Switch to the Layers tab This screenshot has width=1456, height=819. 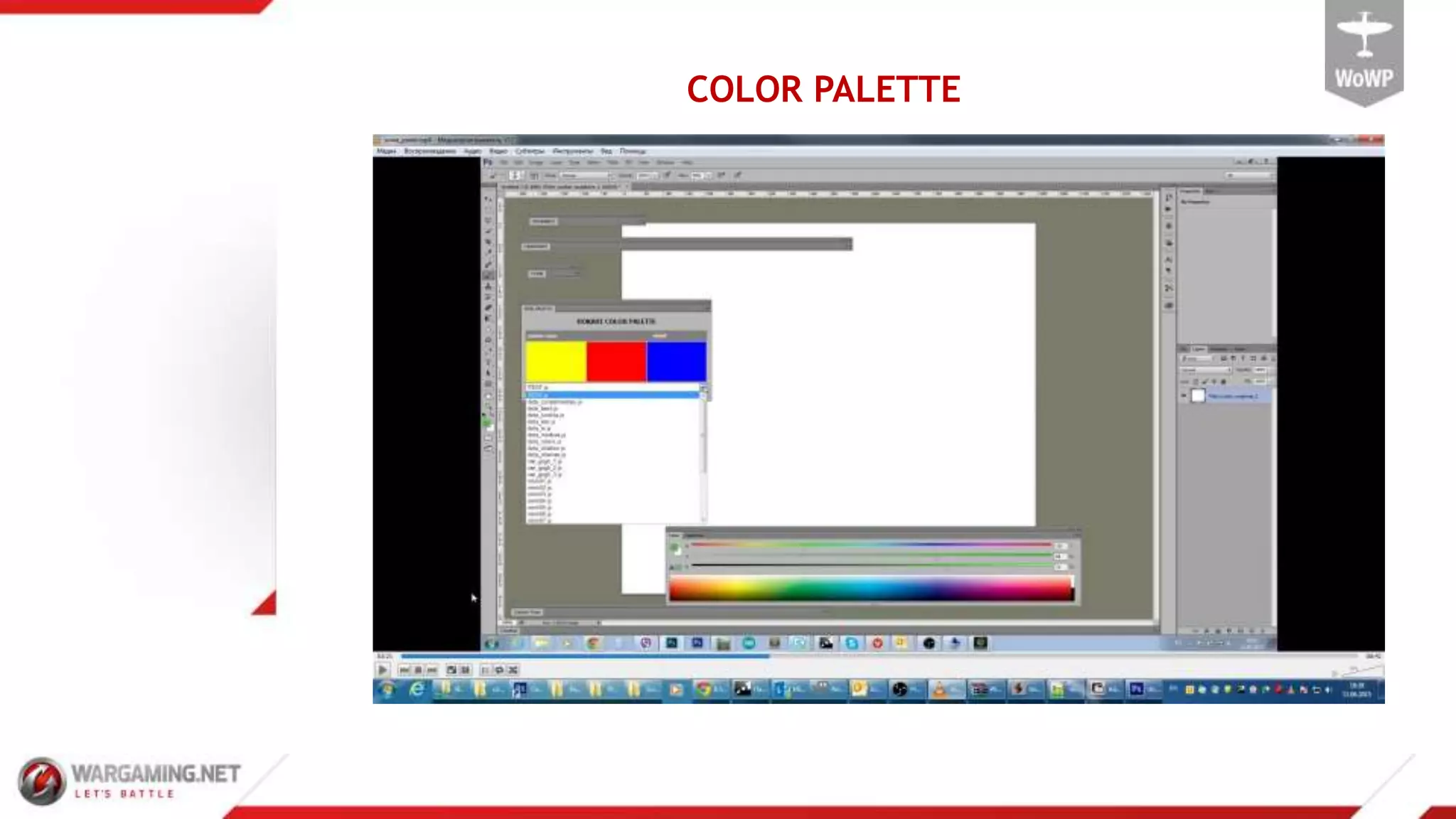pos(1199,349)
